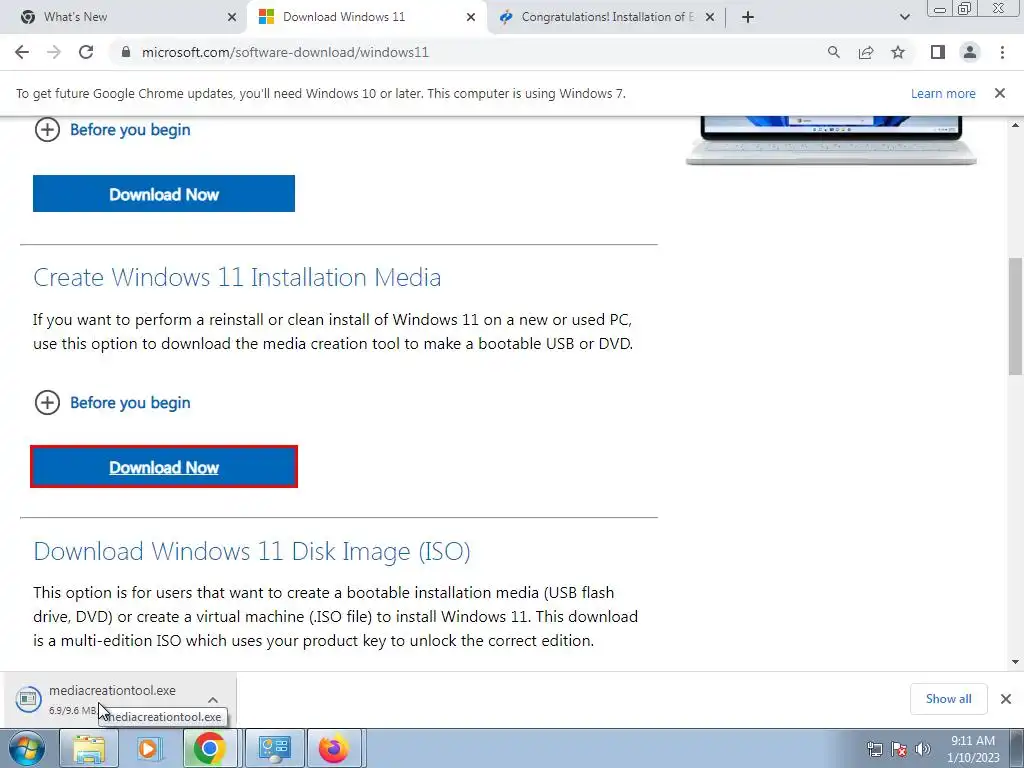This screenshot has width=1024, height=768.
Task: Open the Chrome side panel
Action: pyautogui.click(x=938, y=52)
